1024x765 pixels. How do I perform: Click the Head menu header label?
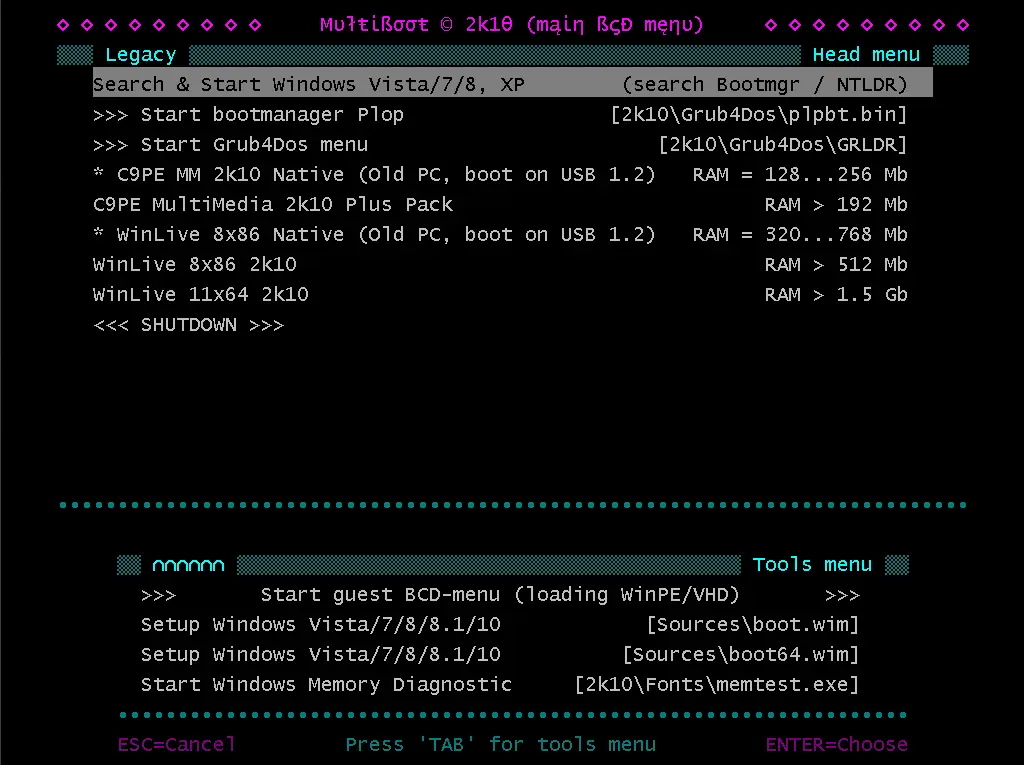tap(866, 55)
